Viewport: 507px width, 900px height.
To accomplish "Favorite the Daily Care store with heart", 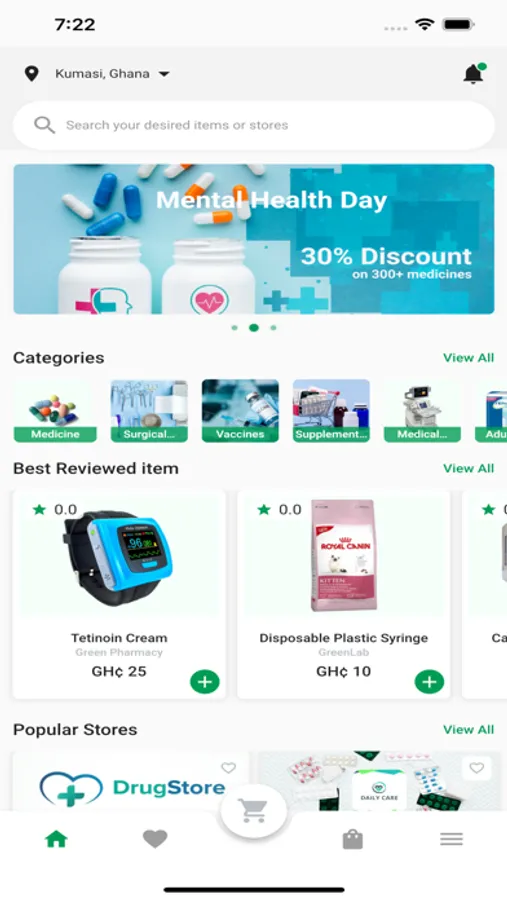I will (477, 768).
